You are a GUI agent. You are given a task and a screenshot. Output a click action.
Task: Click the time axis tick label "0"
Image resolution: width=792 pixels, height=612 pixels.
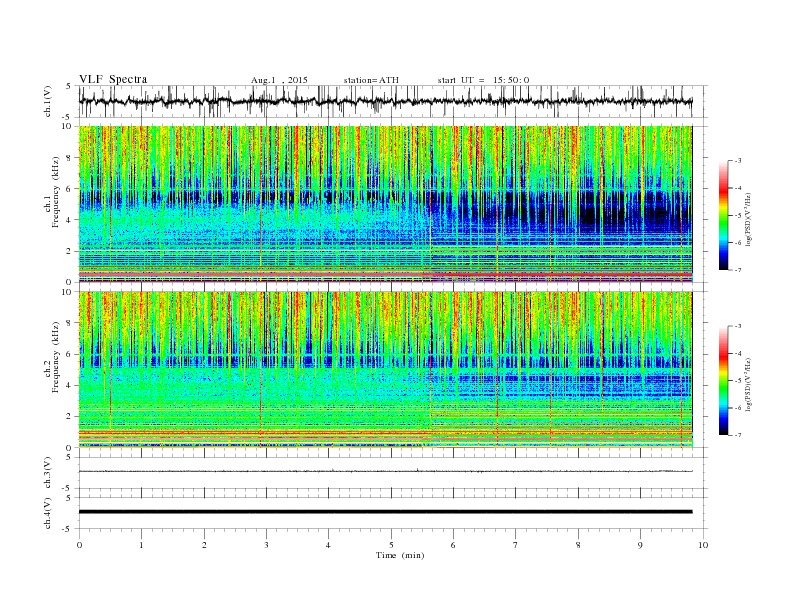[79, 545]
